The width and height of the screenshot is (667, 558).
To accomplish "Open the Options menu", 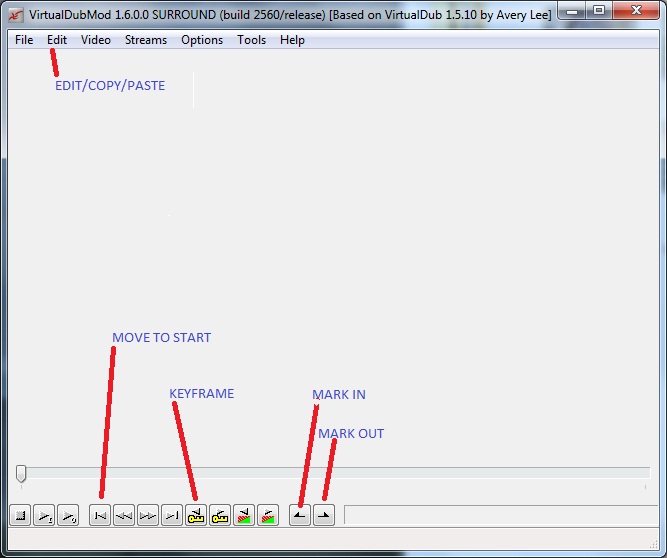I will [202, 40].
